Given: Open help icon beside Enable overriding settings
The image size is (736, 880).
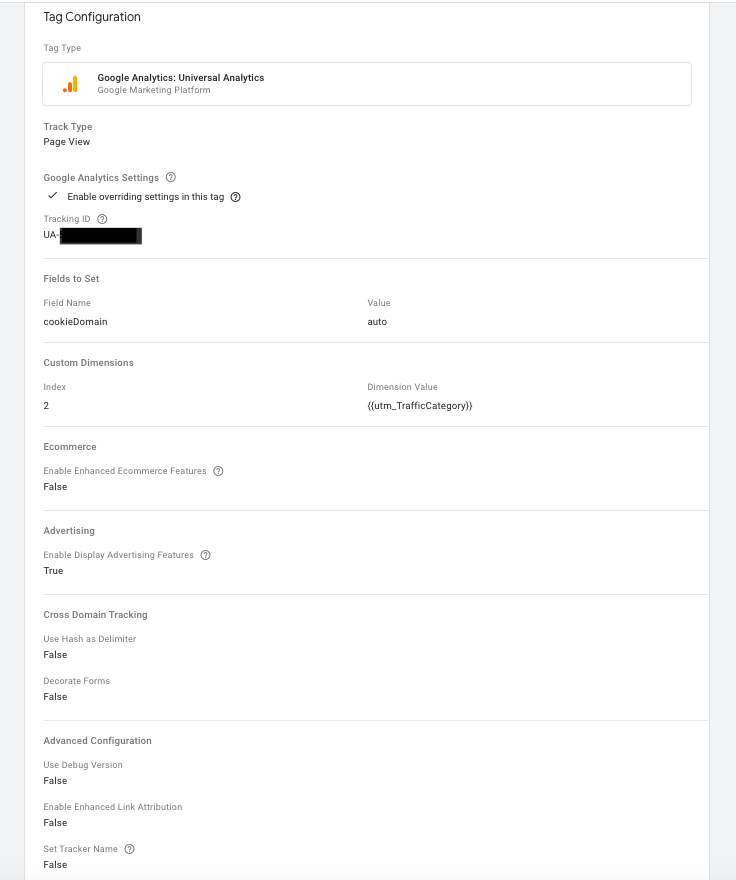Looking at the screenshot, I should pyautogui.click(x=236, y=197).
